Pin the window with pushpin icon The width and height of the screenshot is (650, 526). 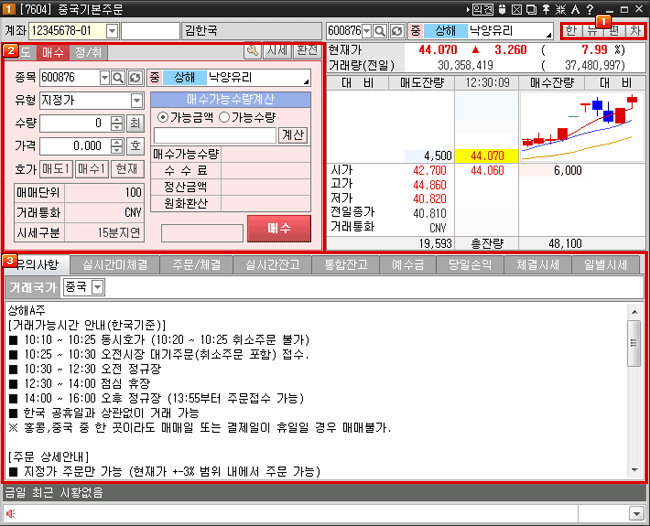tap(546, 9)
